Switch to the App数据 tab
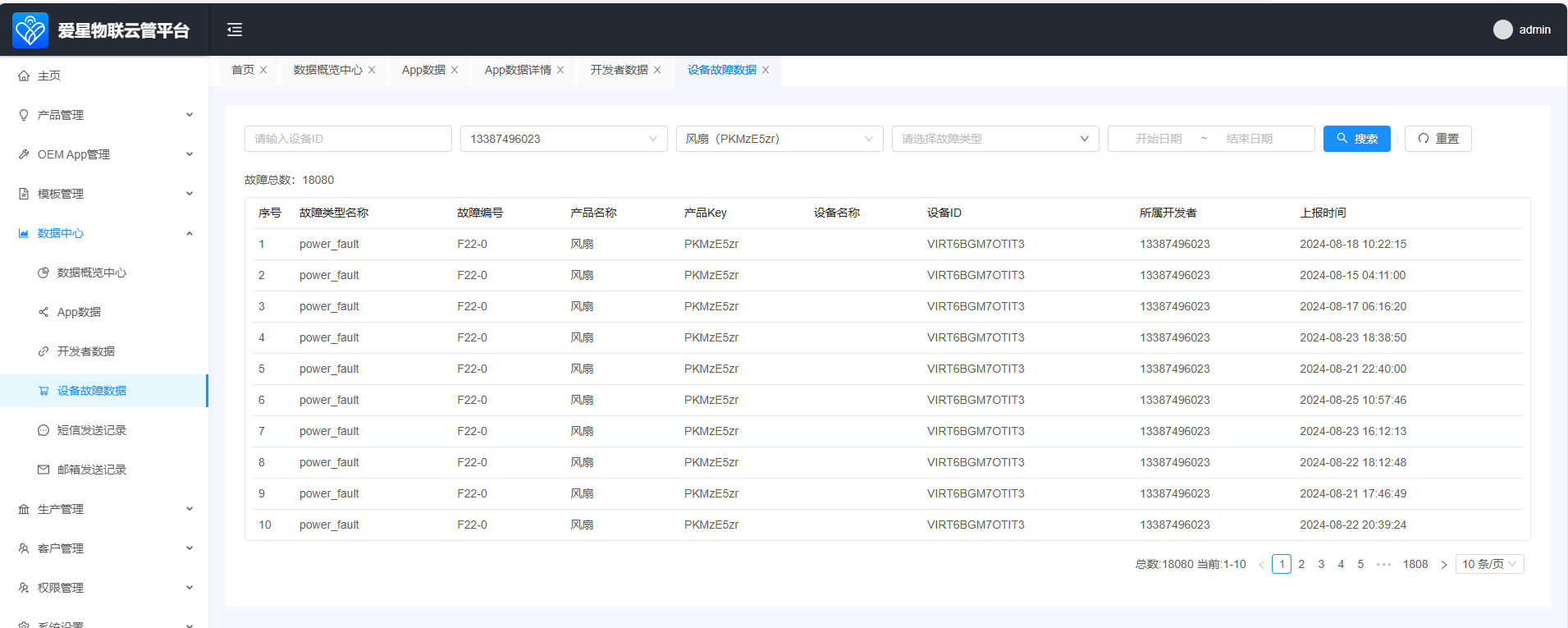1568x628 pixels. pyautogui.click(x=423, y=70)
